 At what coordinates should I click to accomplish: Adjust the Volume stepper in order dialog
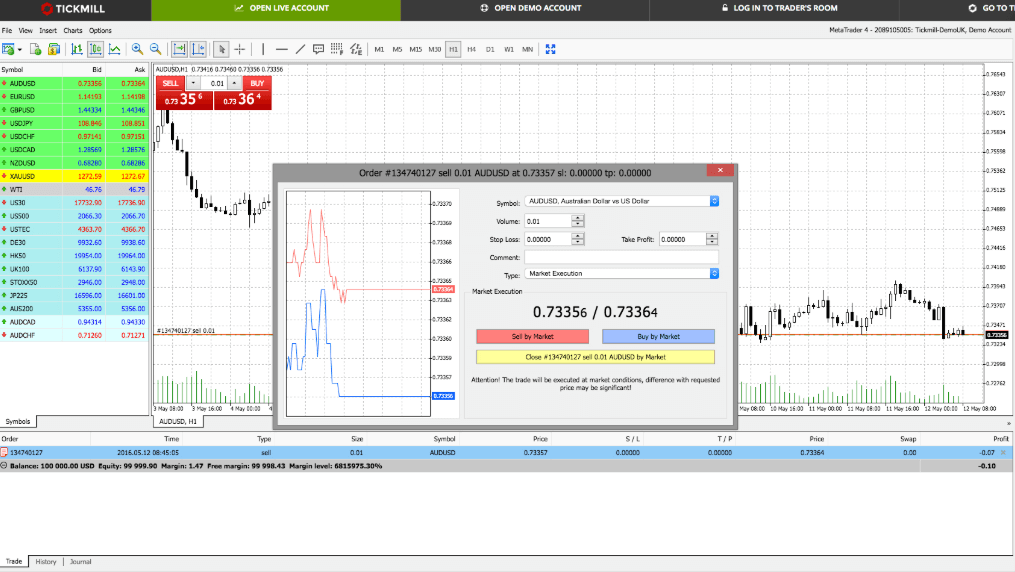pos(577,221)
